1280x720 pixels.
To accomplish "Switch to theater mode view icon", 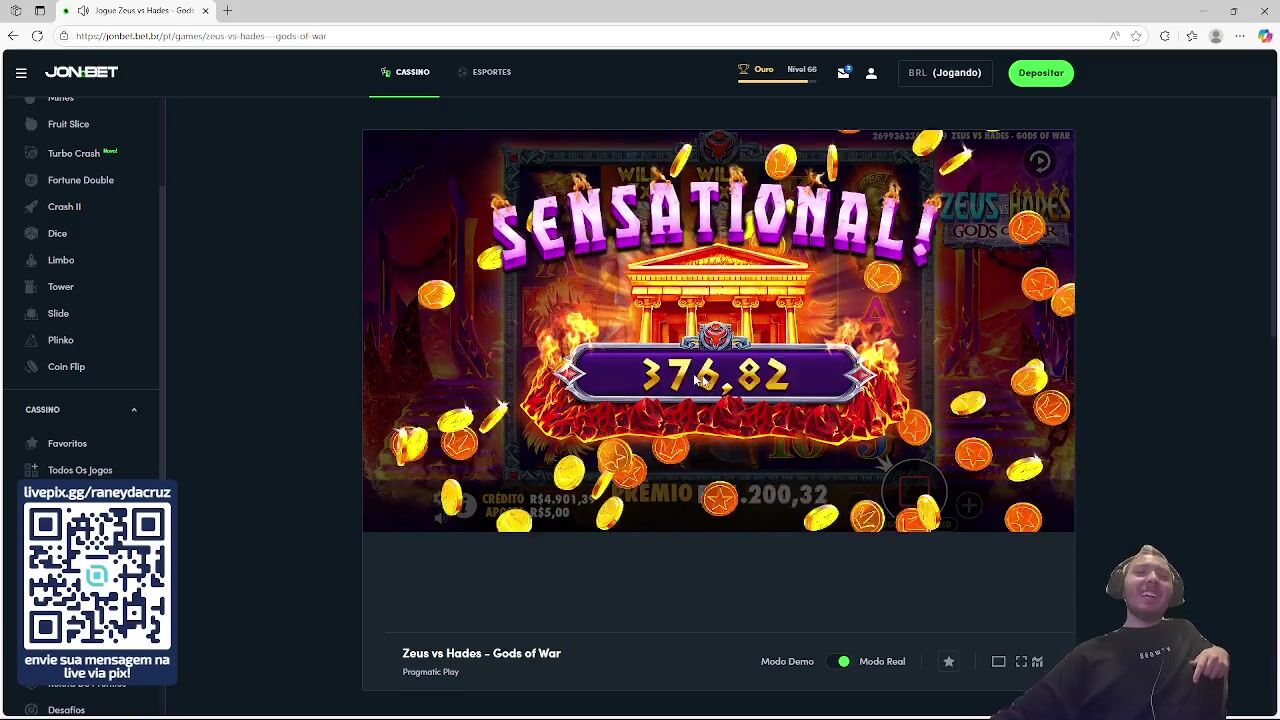I will (x=998, y=661).
